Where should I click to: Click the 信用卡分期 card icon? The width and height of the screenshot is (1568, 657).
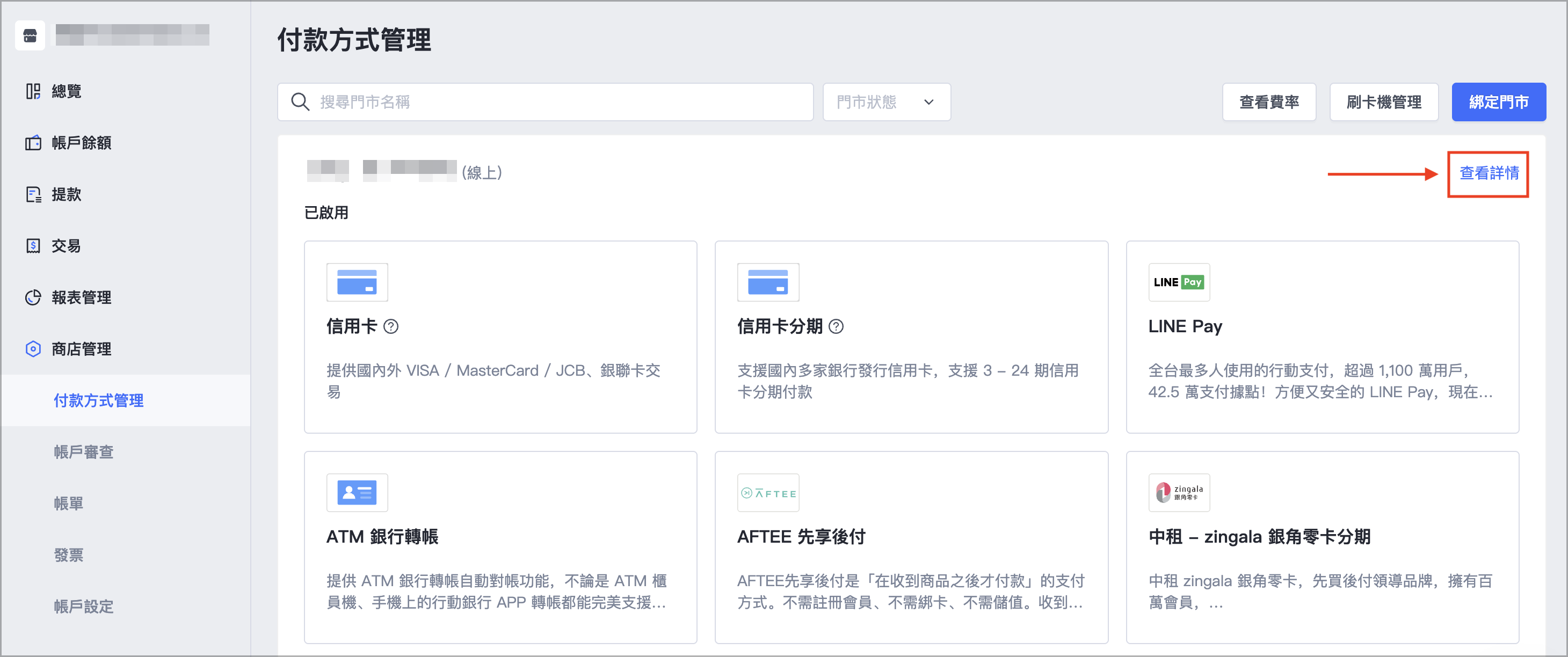(x=767, y=282)
